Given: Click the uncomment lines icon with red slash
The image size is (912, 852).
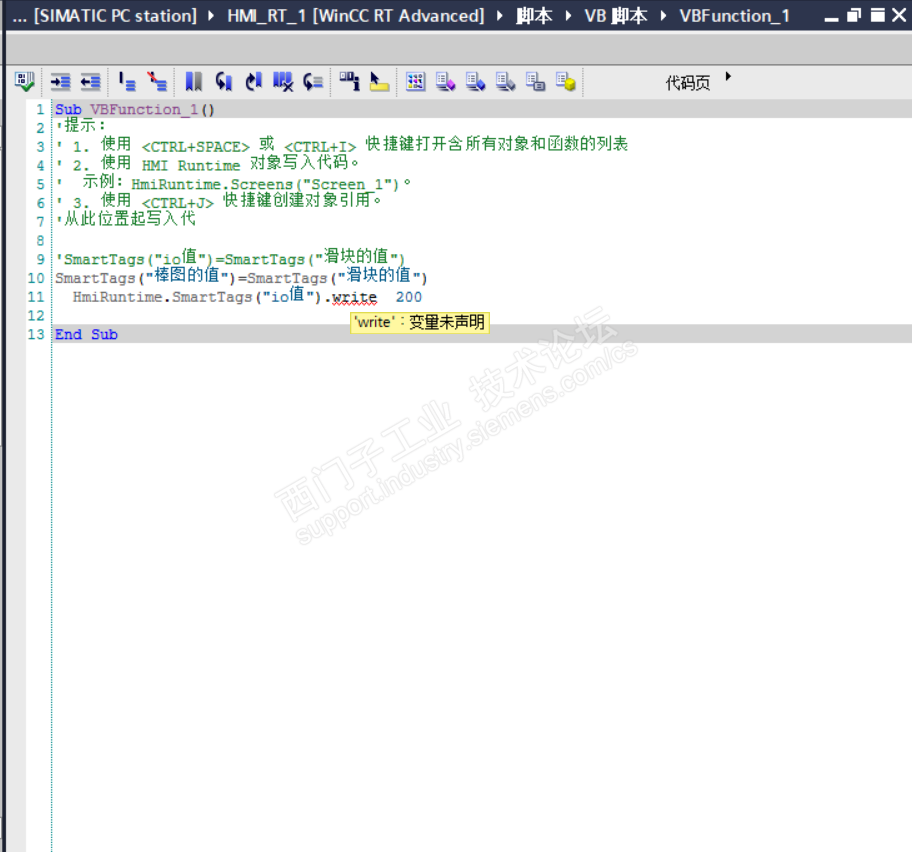Looking at the screenshot, I should point(157,81).
